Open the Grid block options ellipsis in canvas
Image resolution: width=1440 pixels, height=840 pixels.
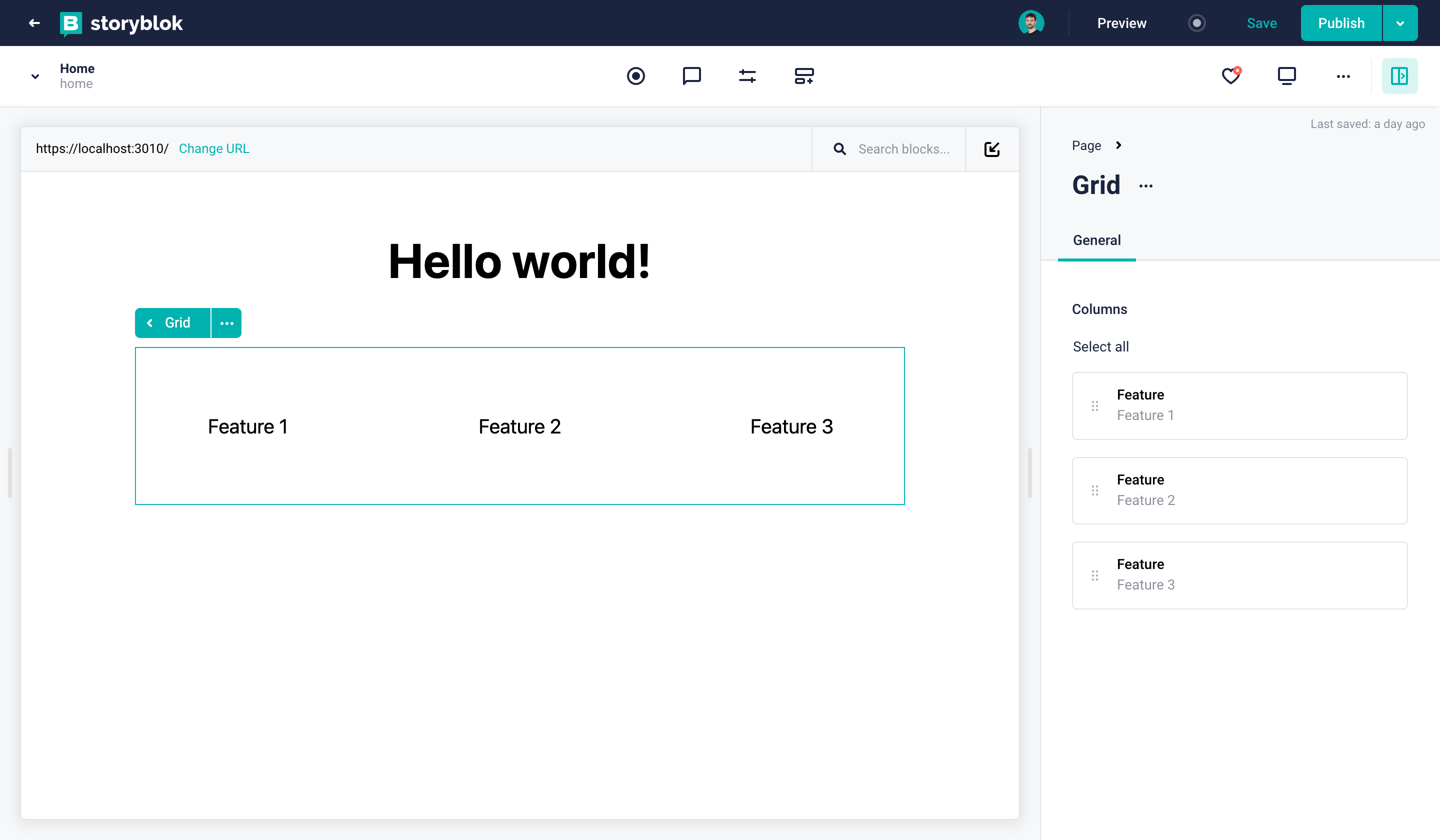227,323
